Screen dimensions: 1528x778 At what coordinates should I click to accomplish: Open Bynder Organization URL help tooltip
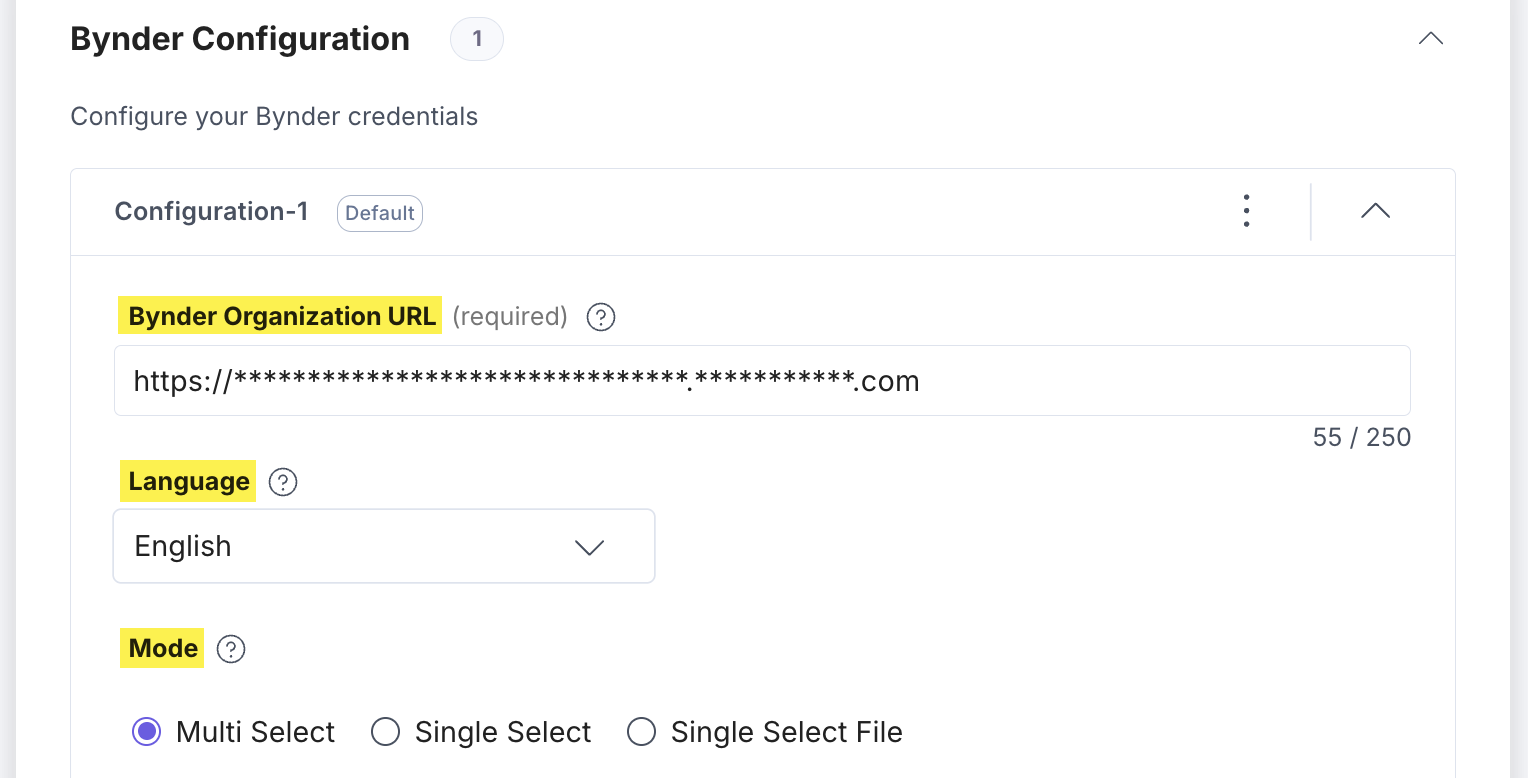point(600,317)
